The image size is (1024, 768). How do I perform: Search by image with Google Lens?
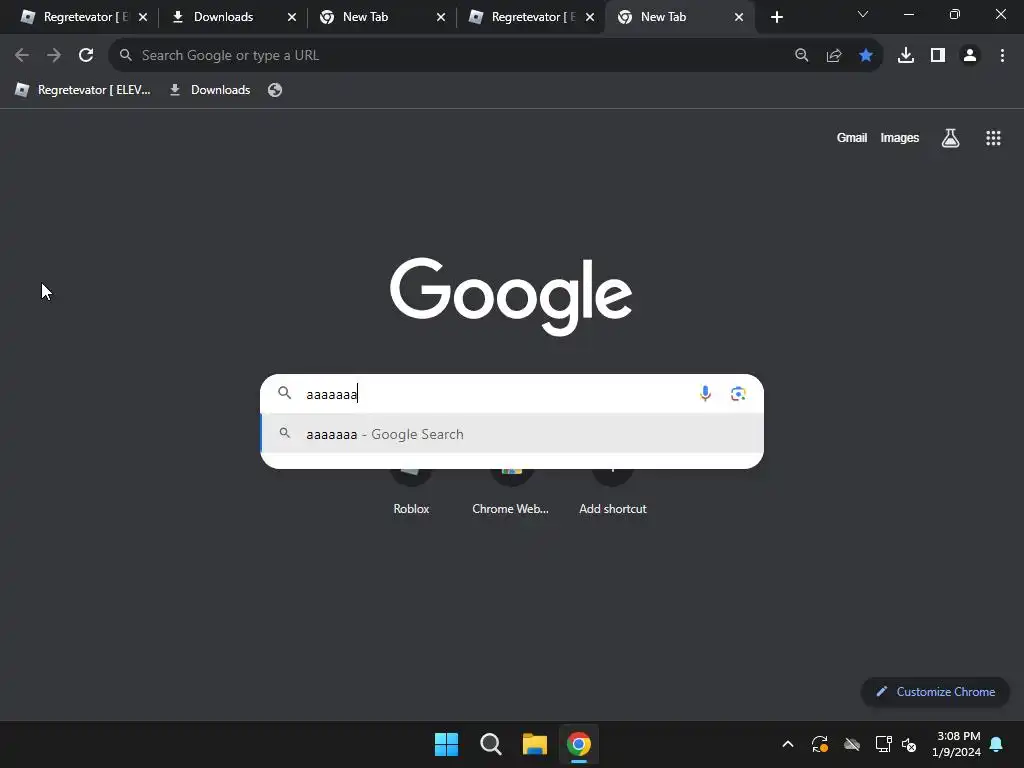738,393
